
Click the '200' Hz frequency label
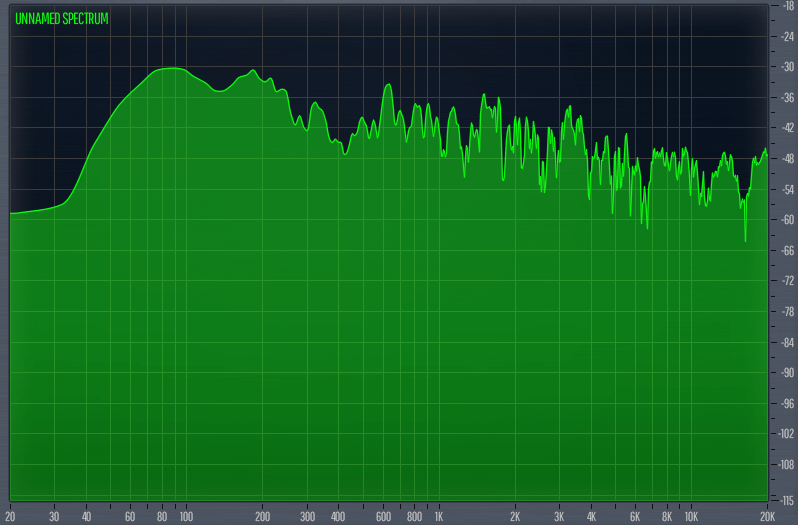point(263,517)
